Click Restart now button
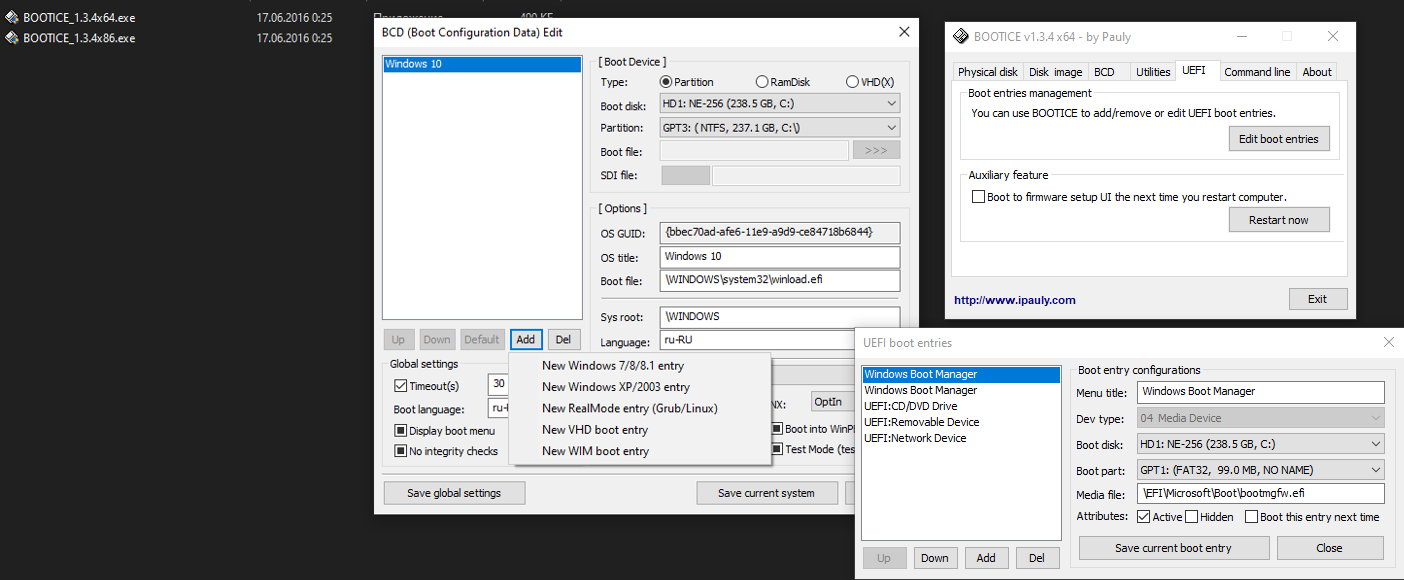Image resolution: width=1404 pixels, height=580 pixels. (x=1279, y=220)
